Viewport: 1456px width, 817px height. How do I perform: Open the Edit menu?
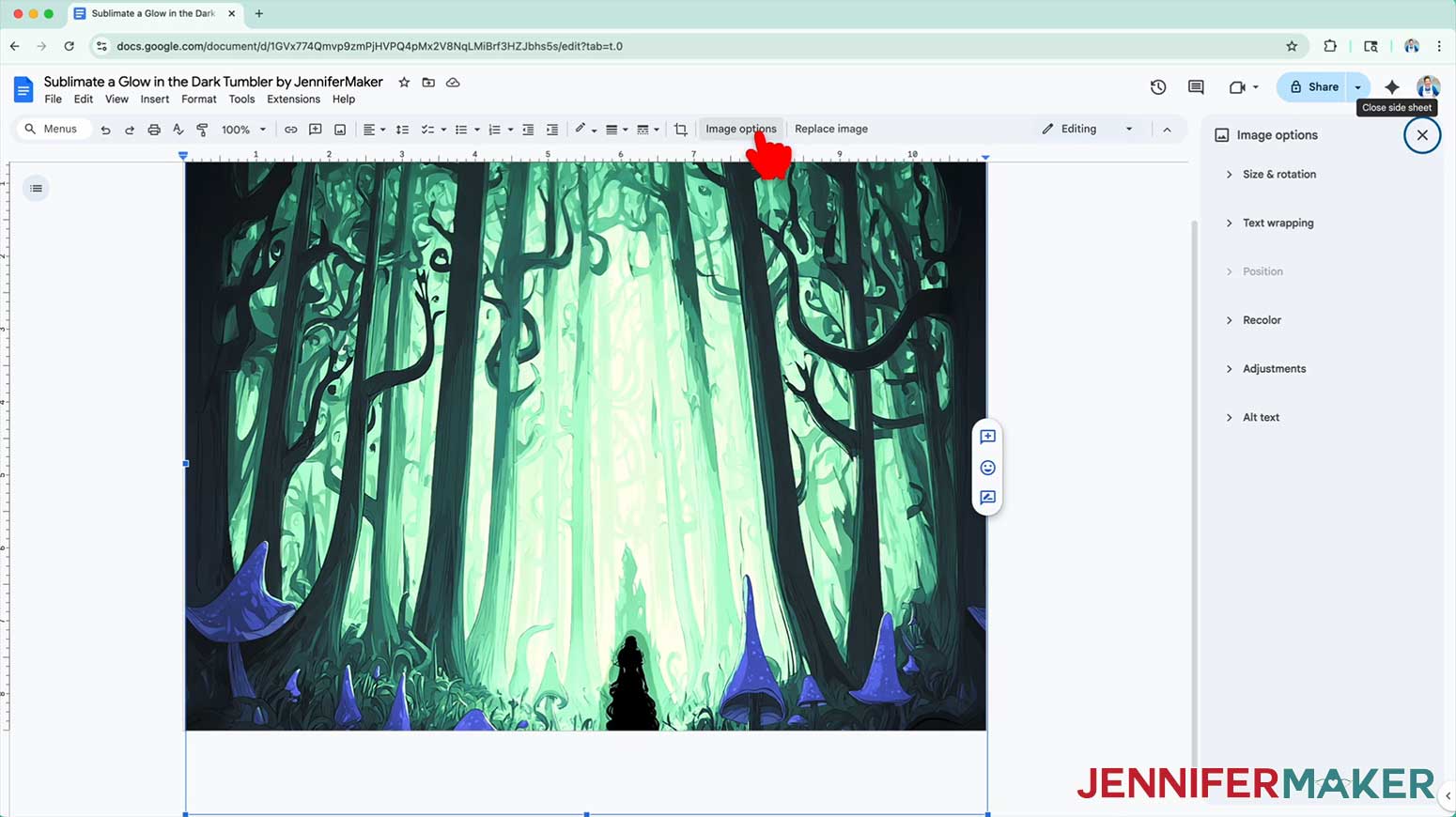click(x=84, y=100)
